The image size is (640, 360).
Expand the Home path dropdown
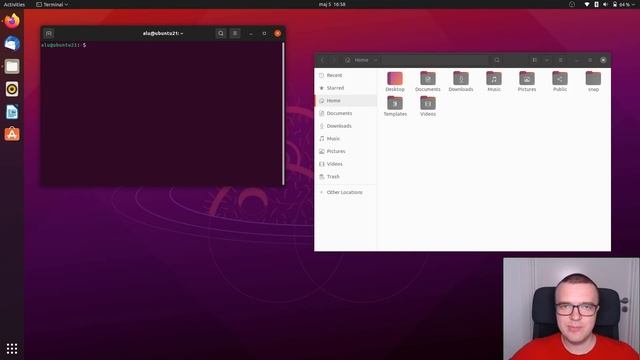tap(376, 60)
